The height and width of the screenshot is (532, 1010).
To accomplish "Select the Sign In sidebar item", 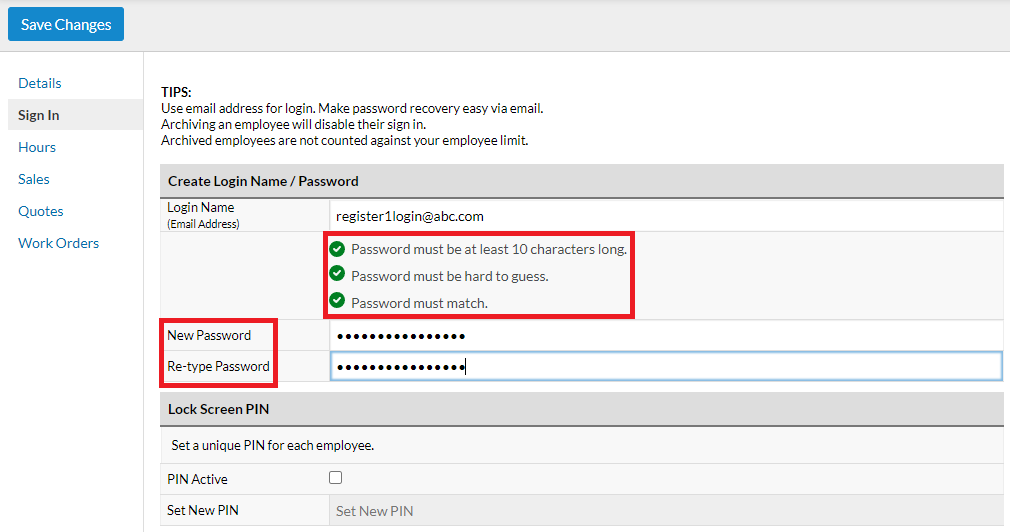I will click(x=39, y=115).
